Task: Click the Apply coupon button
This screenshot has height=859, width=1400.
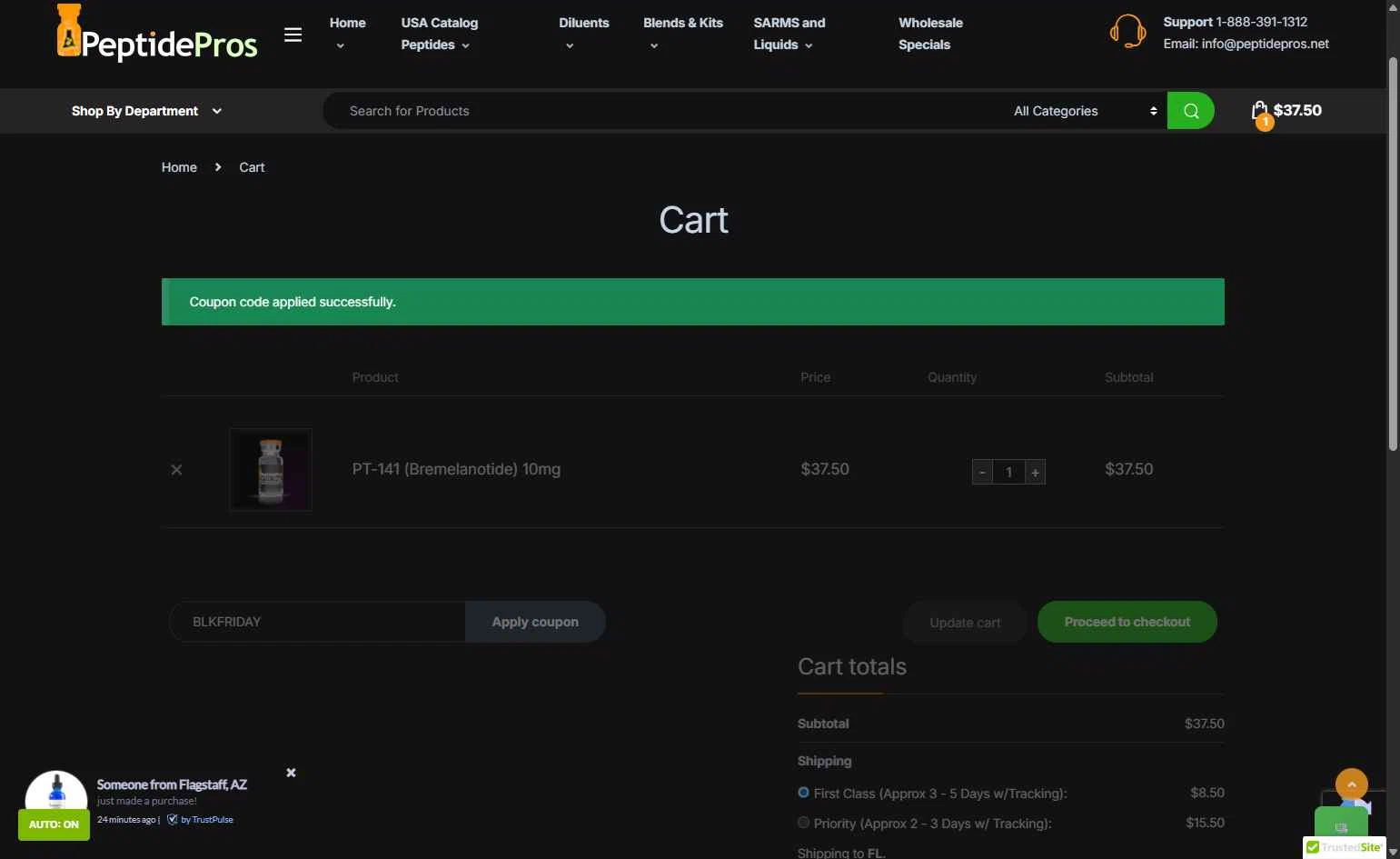Action: click(x=535, y=622)
